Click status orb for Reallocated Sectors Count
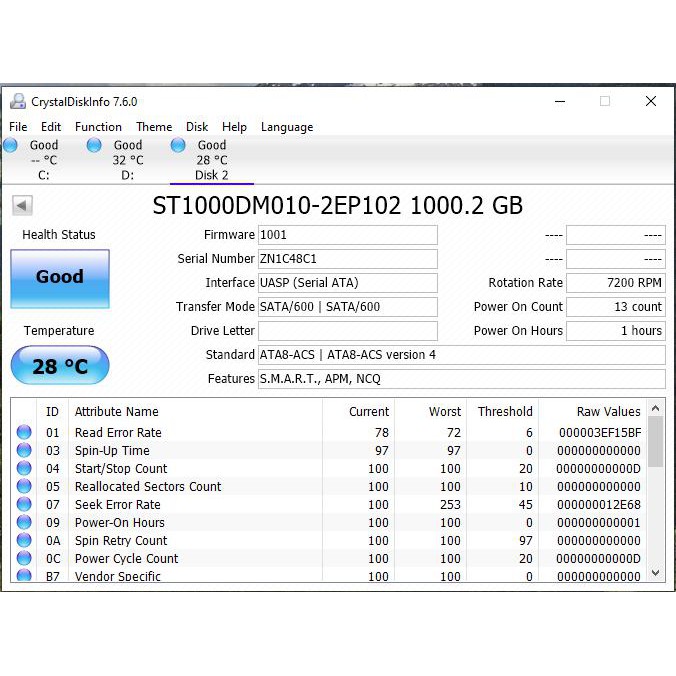The height and width of the screenshot is (676, 676). pos(24,486)
